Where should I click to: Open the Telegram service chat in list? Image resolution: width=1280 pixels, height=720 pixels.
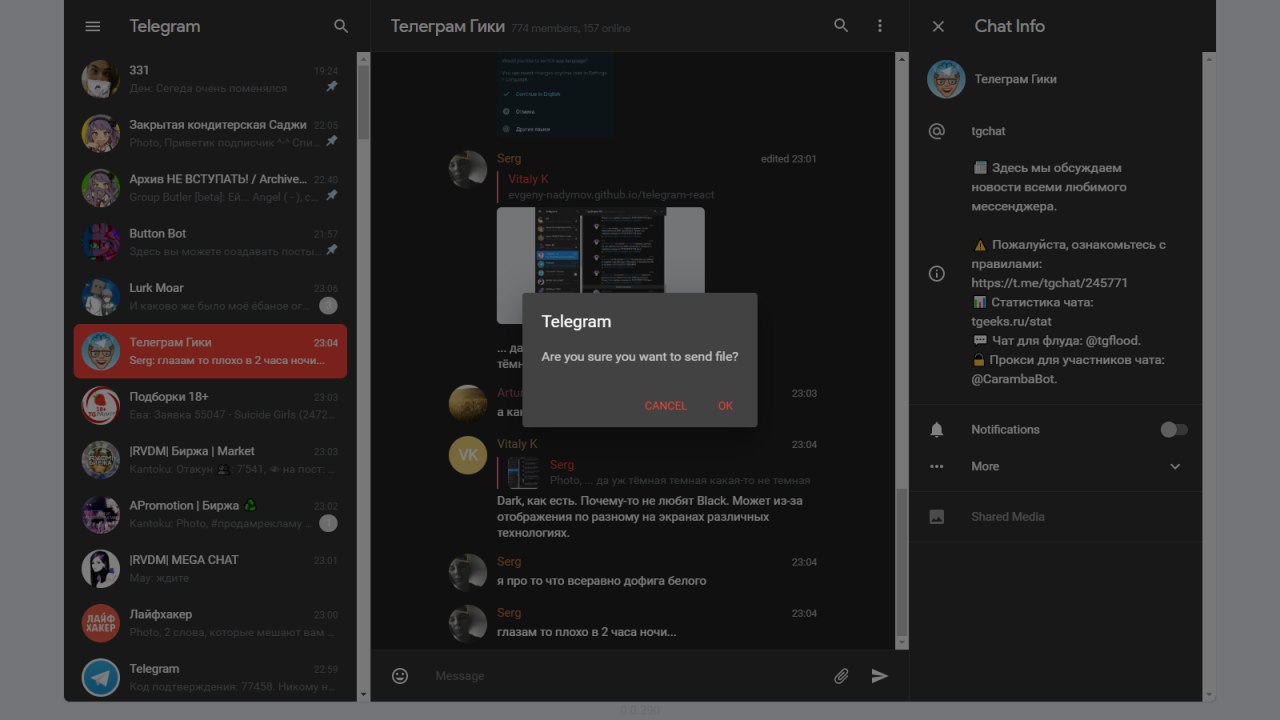[x=210, y=677]
